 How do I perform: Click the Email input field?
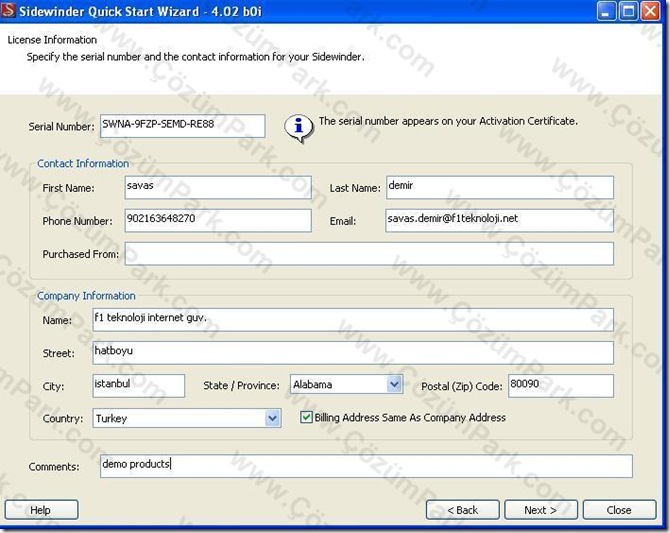pyautogui.click(x=500, y=221)
